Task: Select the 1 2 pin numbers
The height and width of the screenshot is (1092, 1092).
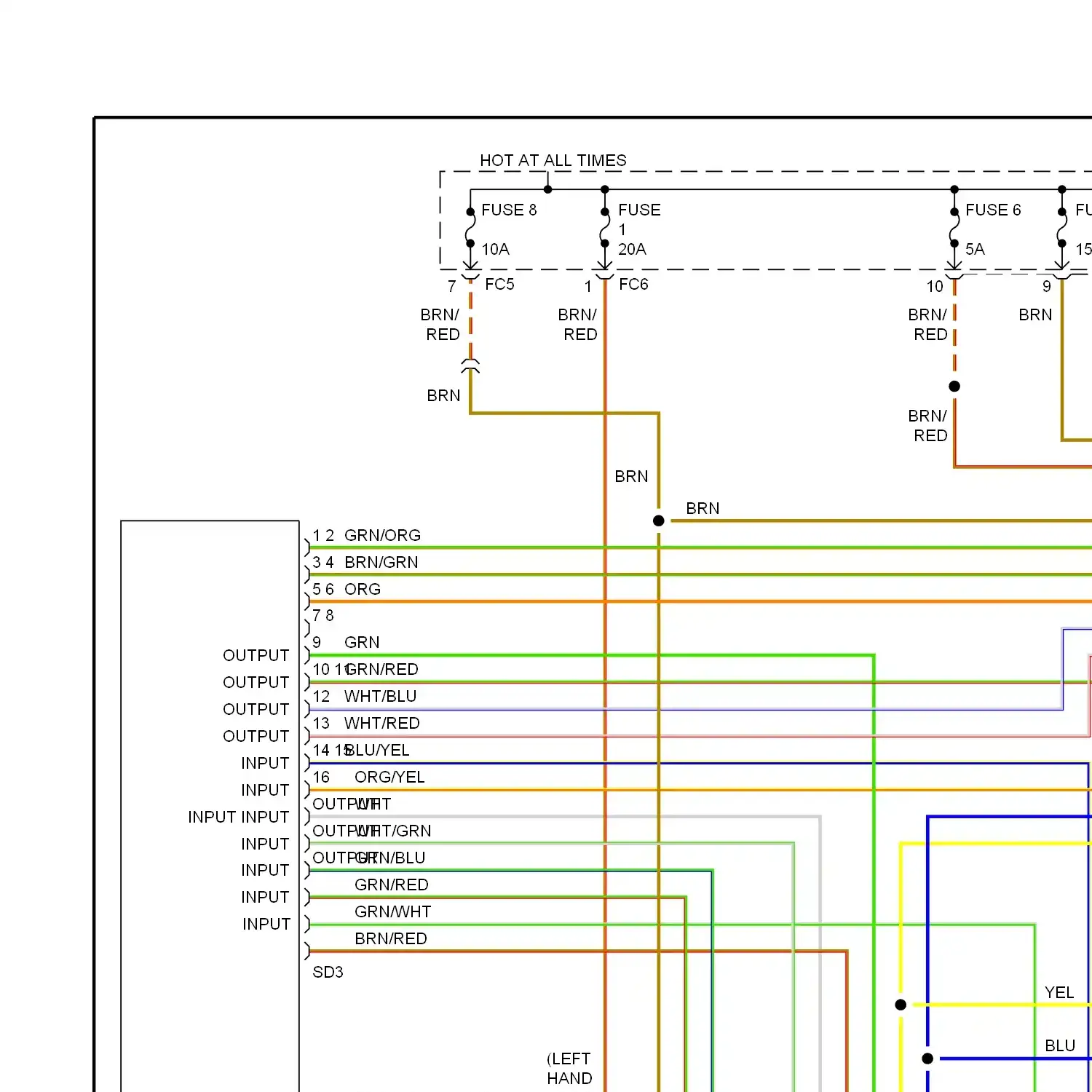Action: point(323,535)
